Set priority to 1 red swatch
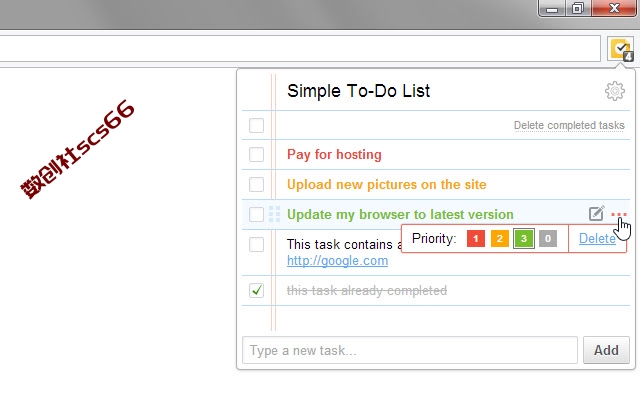 476,238
